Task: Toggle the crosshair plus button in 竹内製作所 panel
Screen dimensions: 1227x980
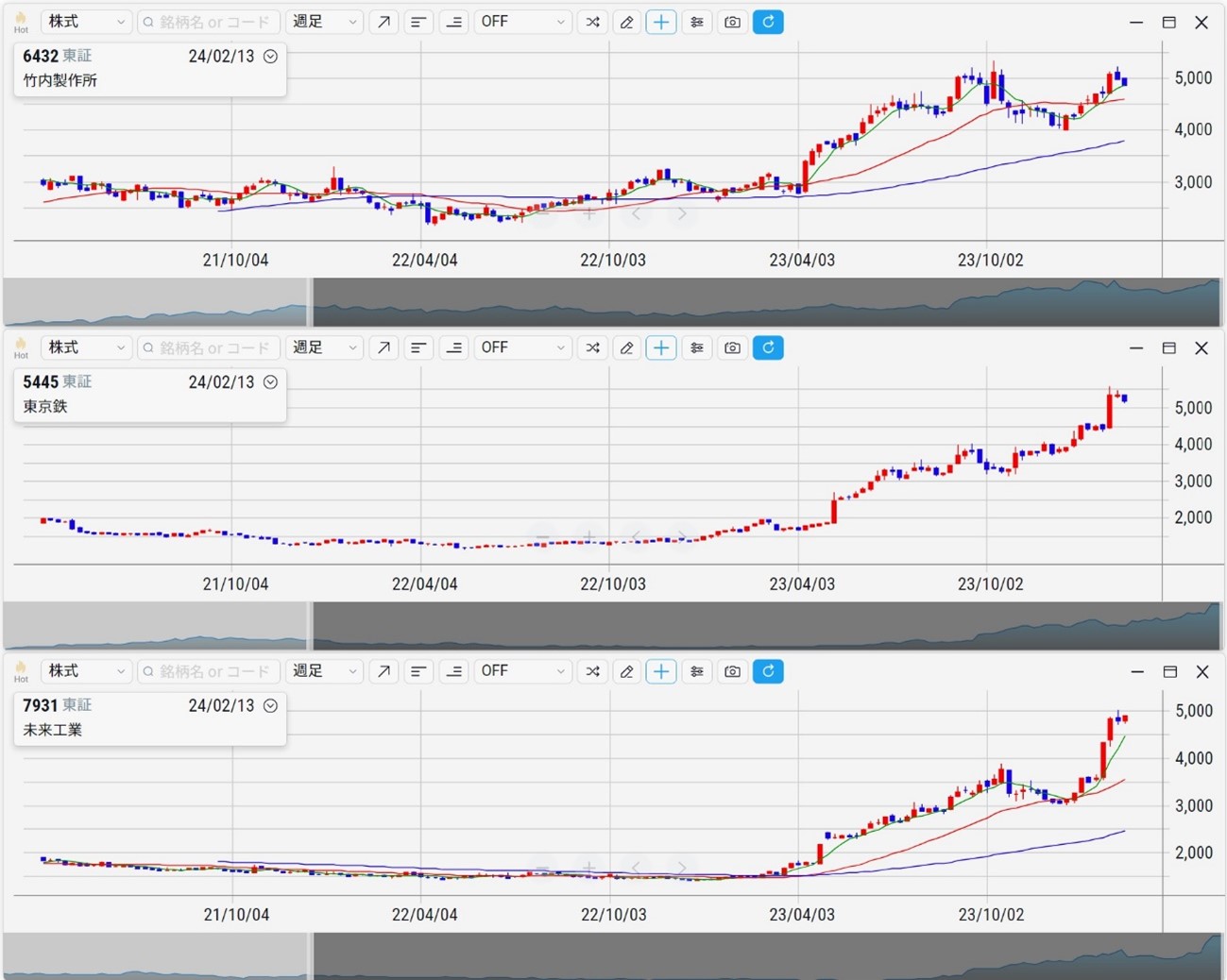Action: 661,22
